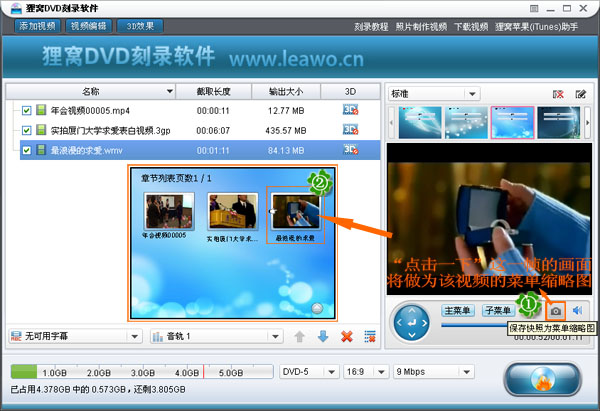The width and height of the screenshot is (600, 411).
Task: Open the 照片制作视频 link
Action: [421, 27]
